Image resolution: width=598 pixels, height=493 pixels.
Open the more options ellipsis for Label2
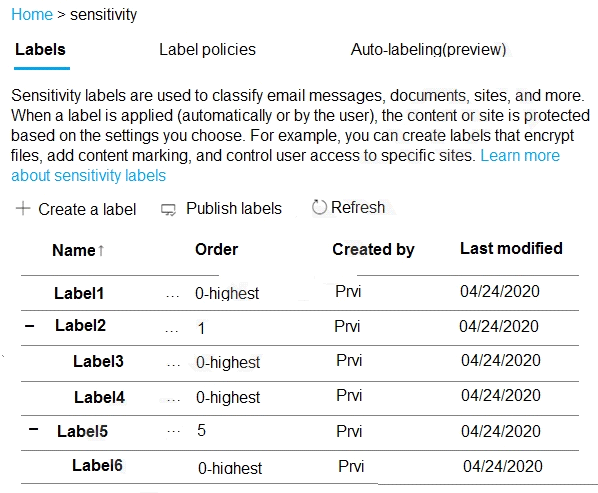(x=172, y=331)
